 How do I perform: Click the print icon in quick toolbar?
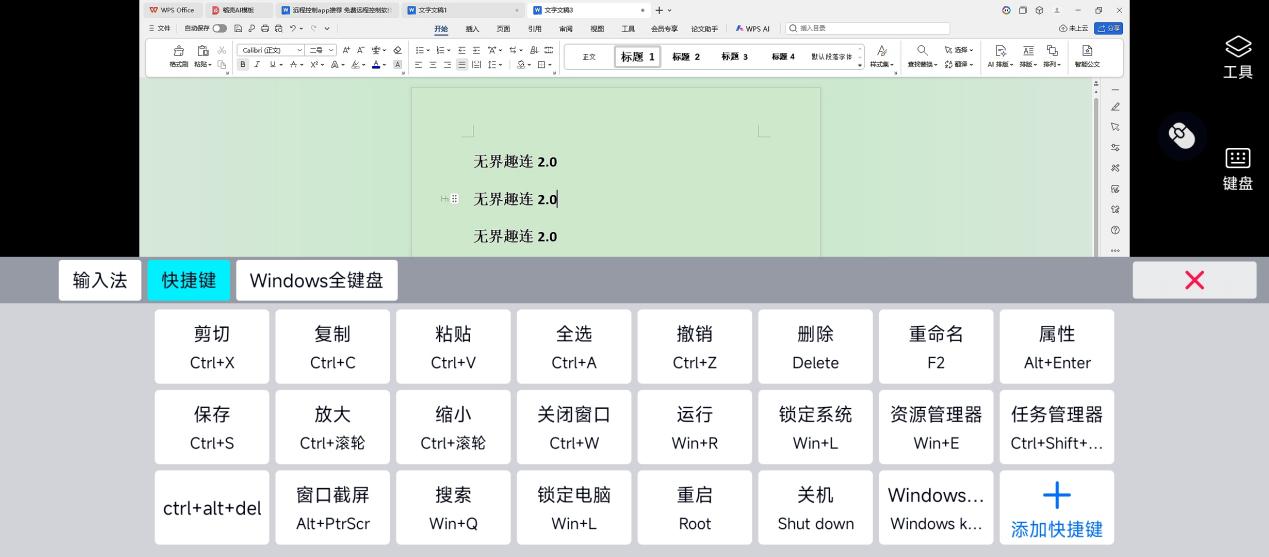point(265,28)
